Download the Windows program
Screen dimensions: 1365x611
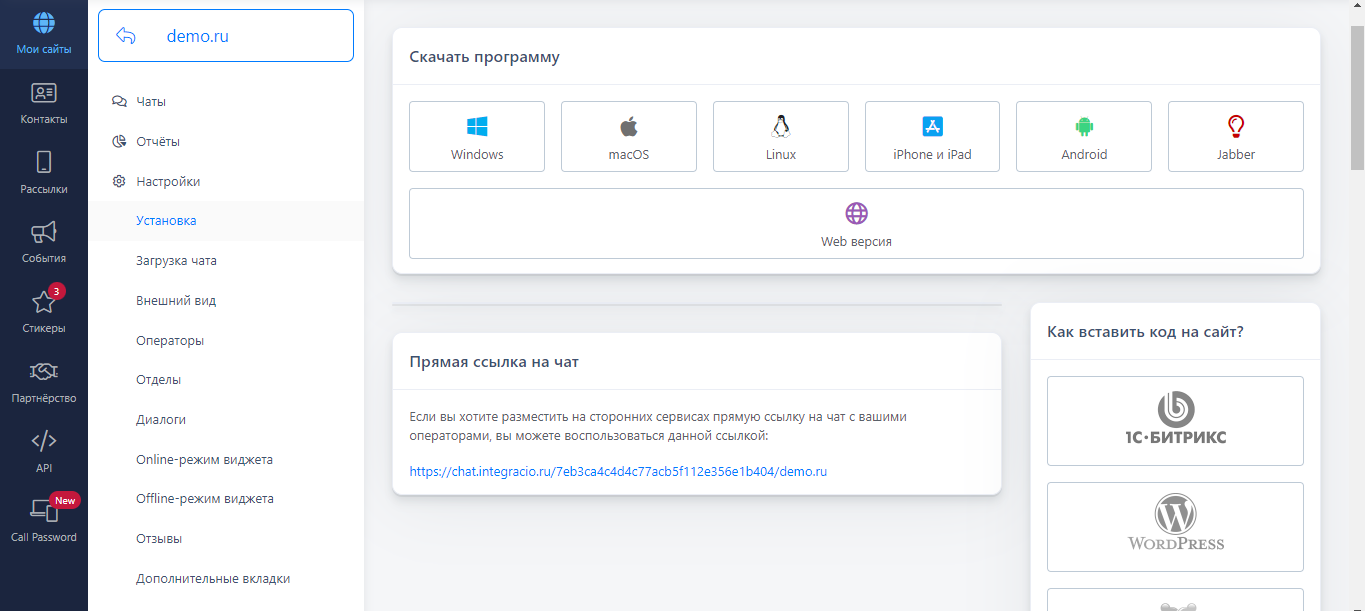pyautogui.click(x=477, y=137)
